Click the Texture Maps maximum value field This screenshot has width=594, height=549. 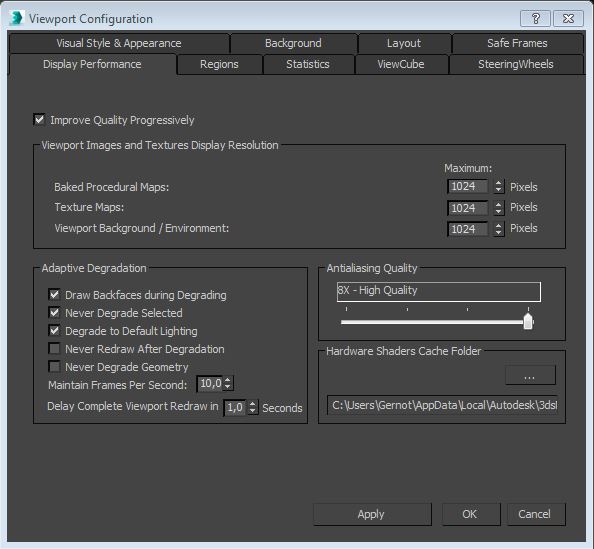(x=467, y=208)
